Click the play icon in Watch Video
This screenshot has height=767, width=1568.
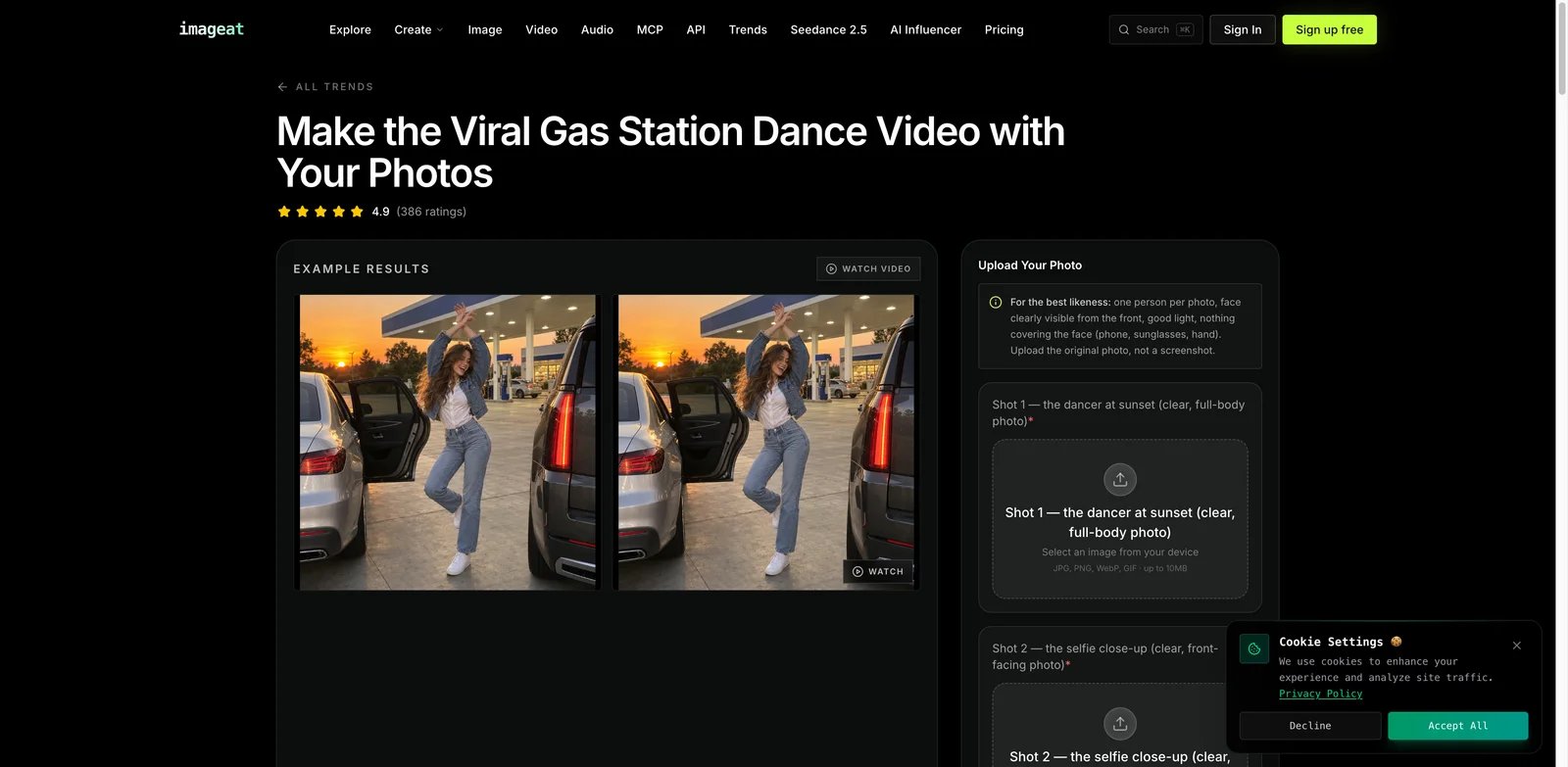[x=831, y=268]
